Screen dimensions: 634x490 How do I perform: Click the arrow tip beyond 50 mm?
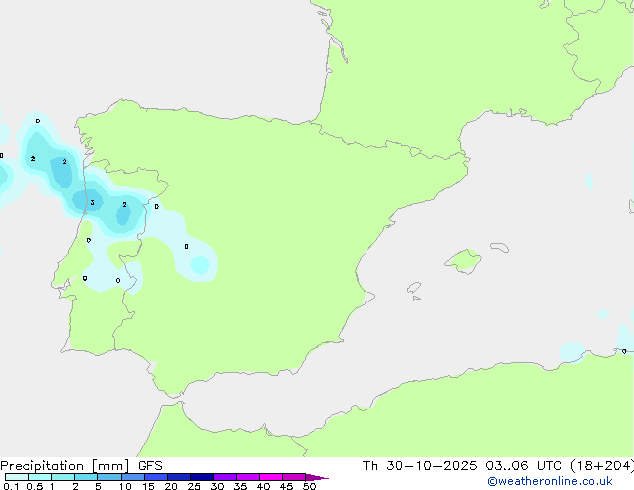click(317, 477)
